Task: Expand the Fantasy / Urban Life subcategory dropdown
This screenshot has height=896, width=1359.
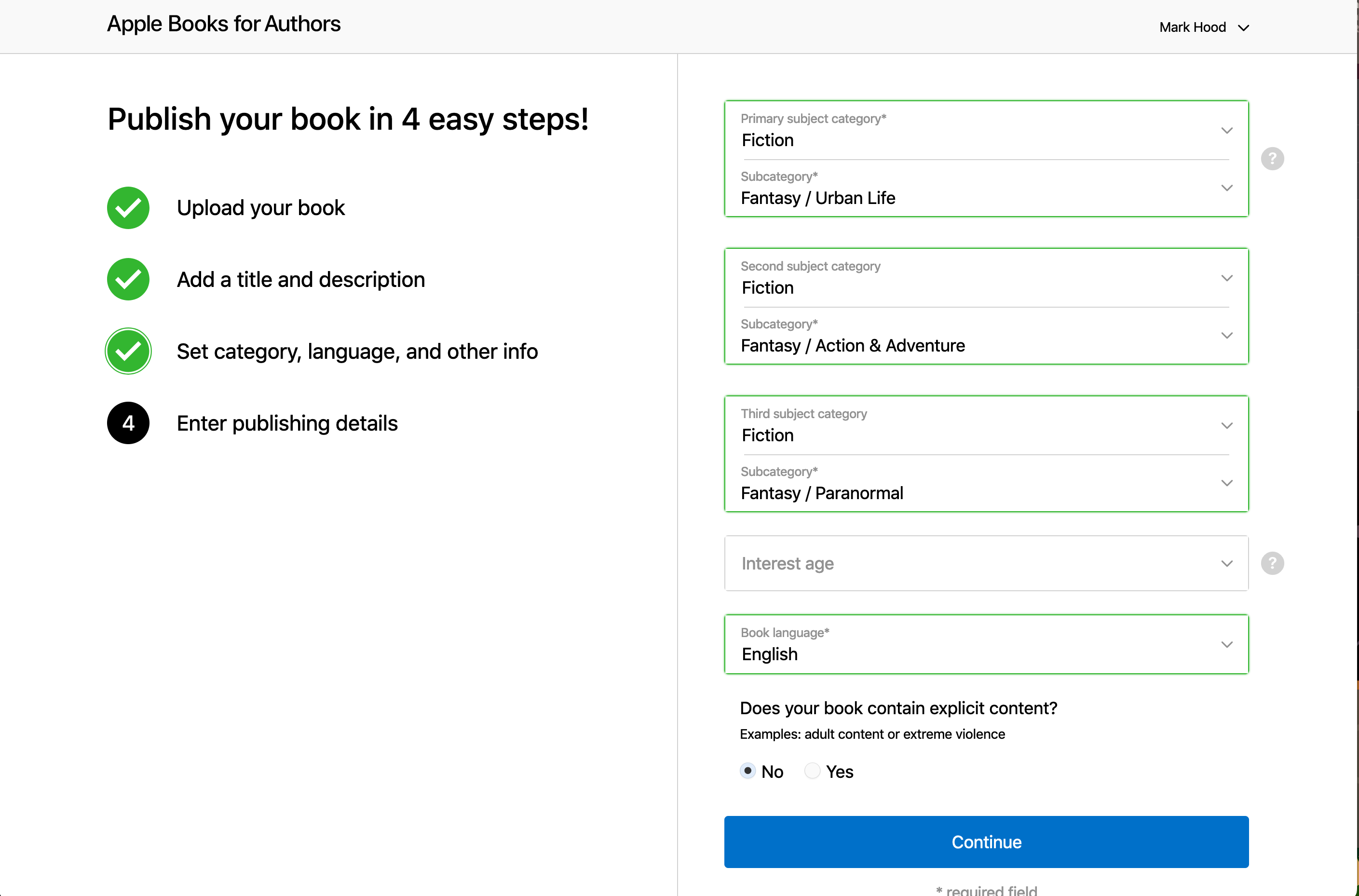Action: point(986,189)
